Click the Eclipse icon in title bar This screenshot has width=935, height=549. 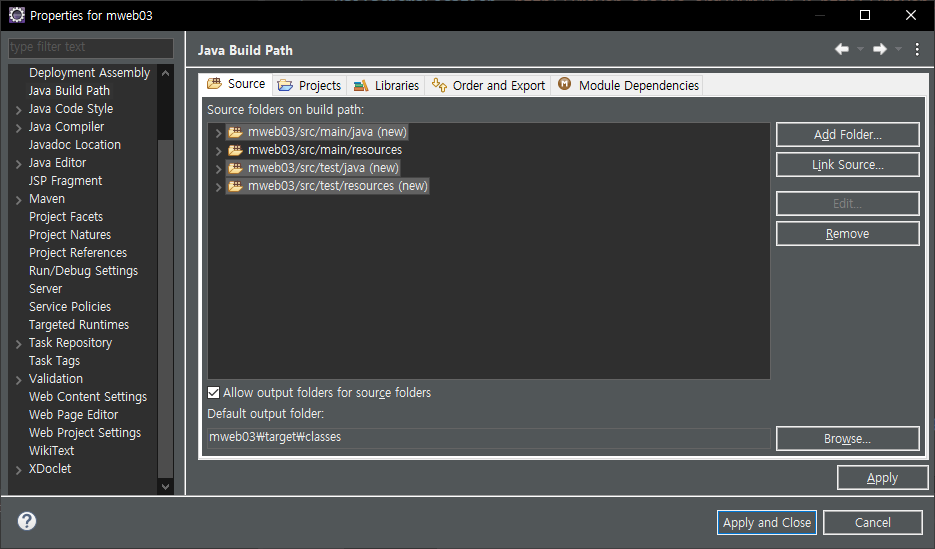pos(17,15)
